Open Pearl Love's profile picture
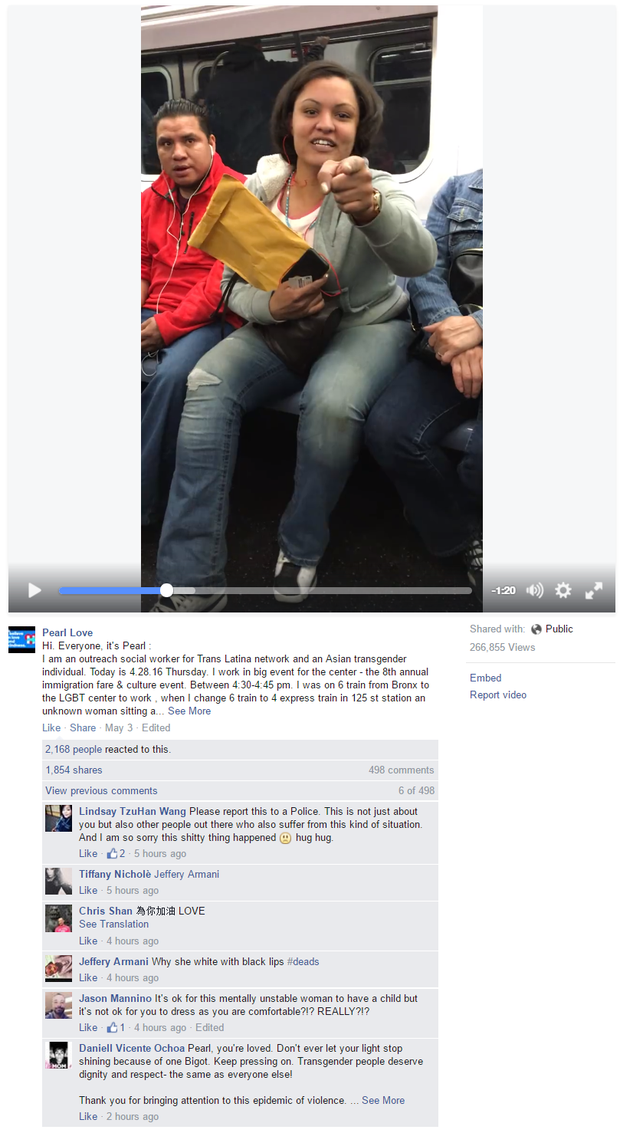The width and height of the screenshot is (620, 1133). pyautogui.click(x=22, y=639)
